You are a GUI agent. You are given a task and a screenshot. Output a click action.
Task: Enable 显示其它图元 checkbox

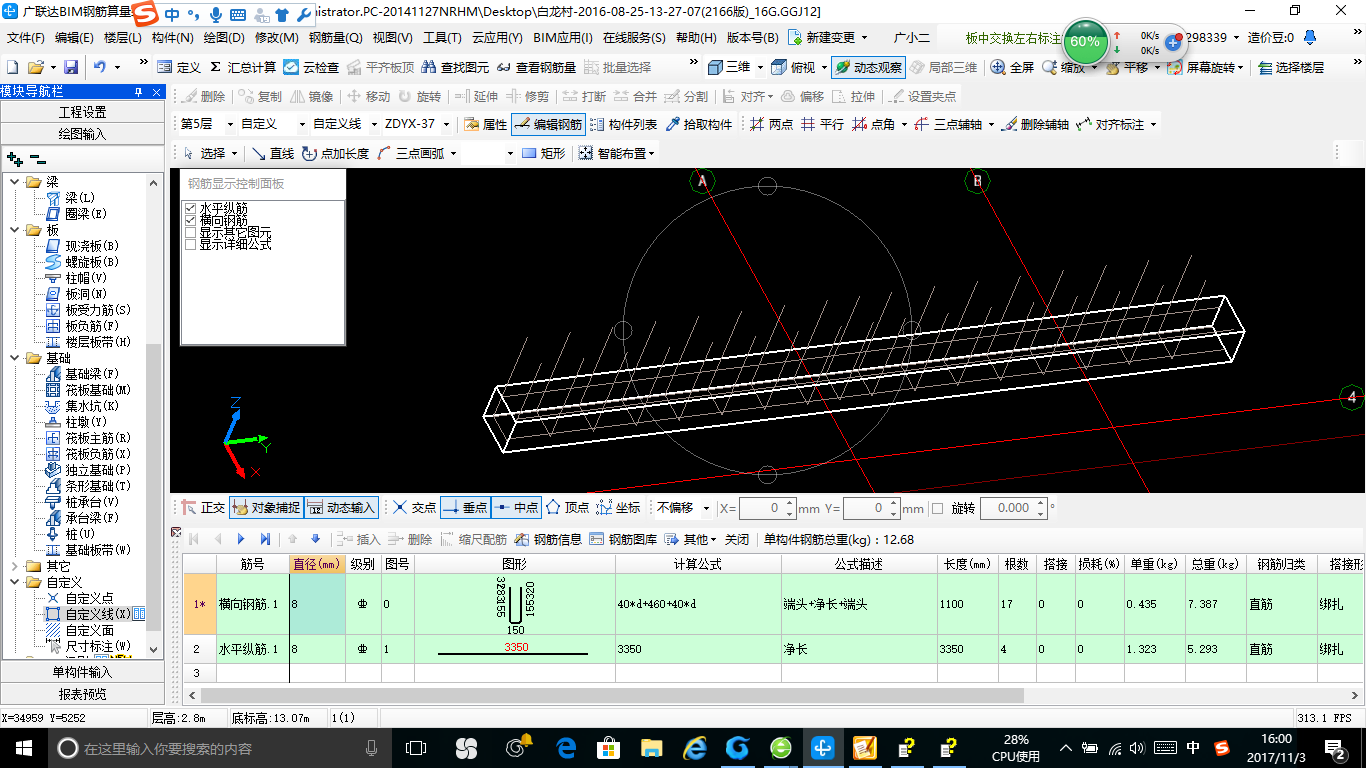pyautogui.click(x=190, y=232)
